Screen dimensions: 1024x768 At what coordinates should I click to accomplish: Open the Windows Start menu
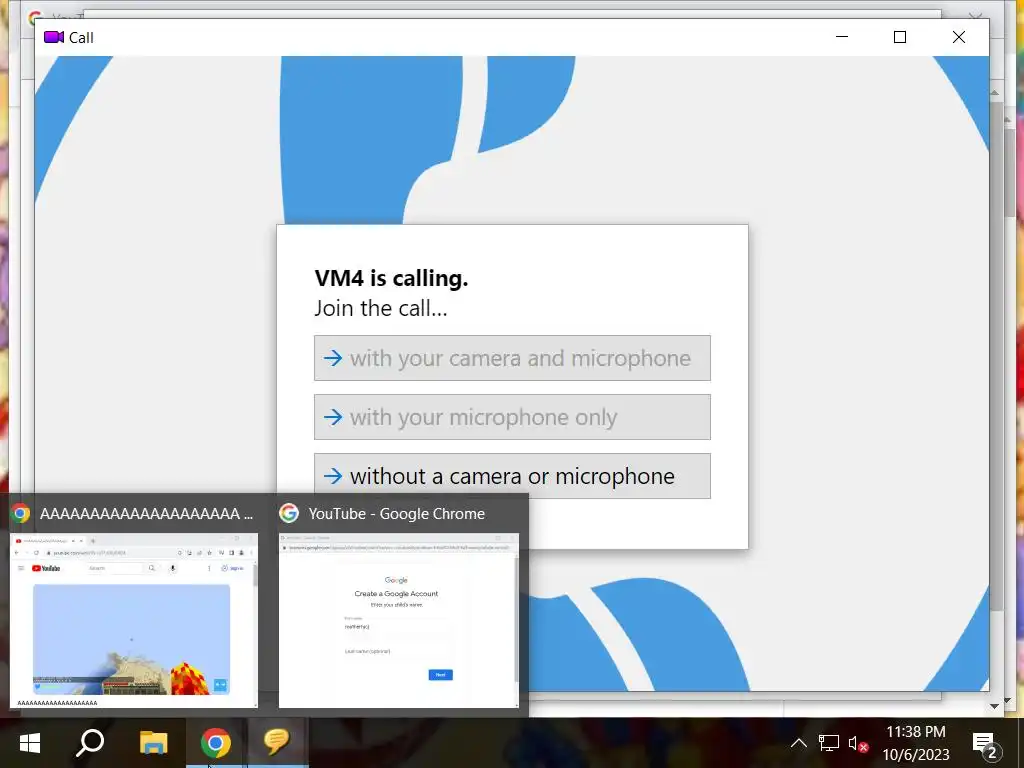pyautogui.click(x=29, y=743)
